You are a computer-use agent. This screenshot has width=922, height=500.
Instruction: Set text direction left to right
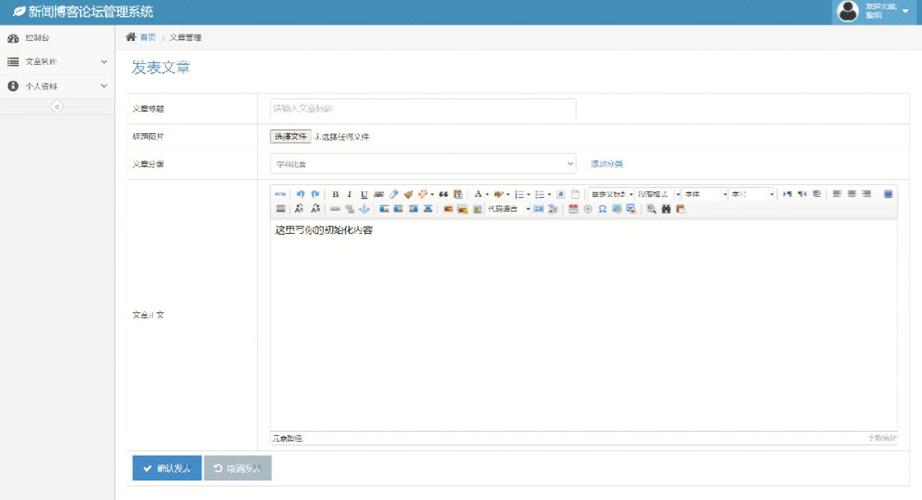787,194
